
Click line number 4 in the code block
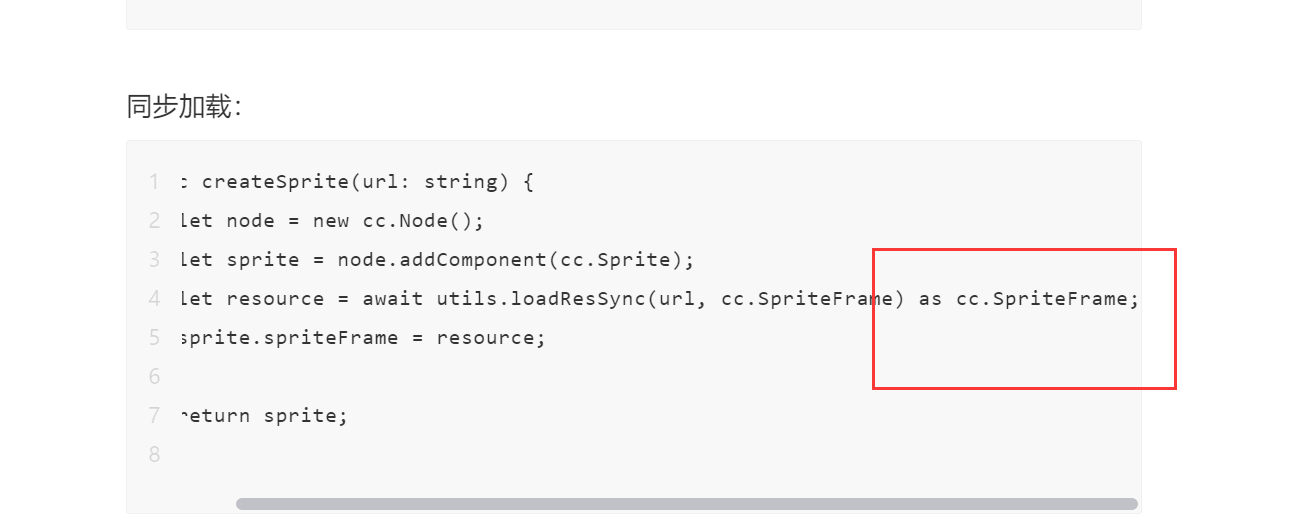[154, 299]
